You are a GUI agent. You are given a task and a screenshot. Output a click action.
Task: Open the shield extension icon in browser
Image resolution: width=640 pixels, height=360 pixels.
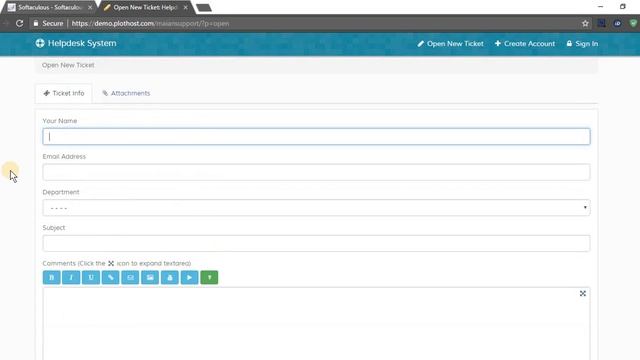point(633,23)
